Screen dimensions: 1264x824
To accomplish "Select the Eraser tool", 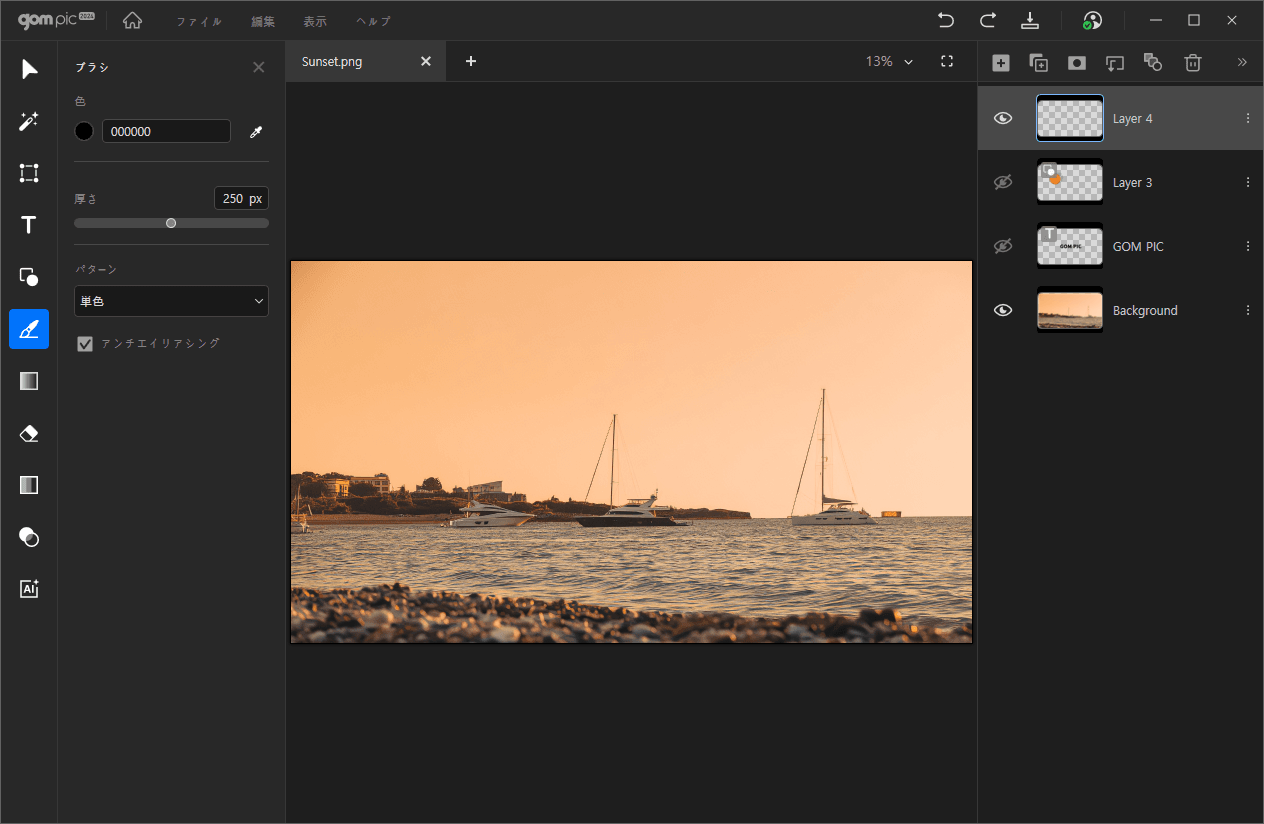I will [x=29, y=433].
